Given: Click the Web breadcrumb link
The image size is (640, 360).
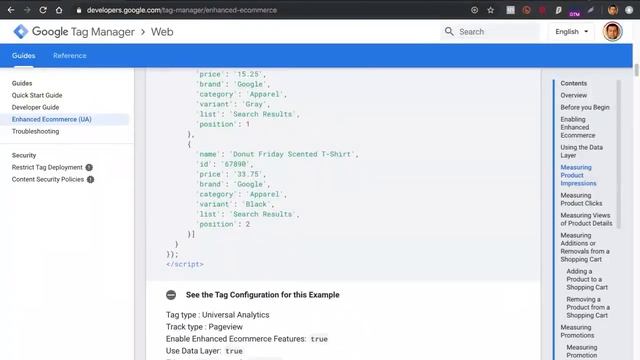Looking at the screenshot, I should coord(162,31).
